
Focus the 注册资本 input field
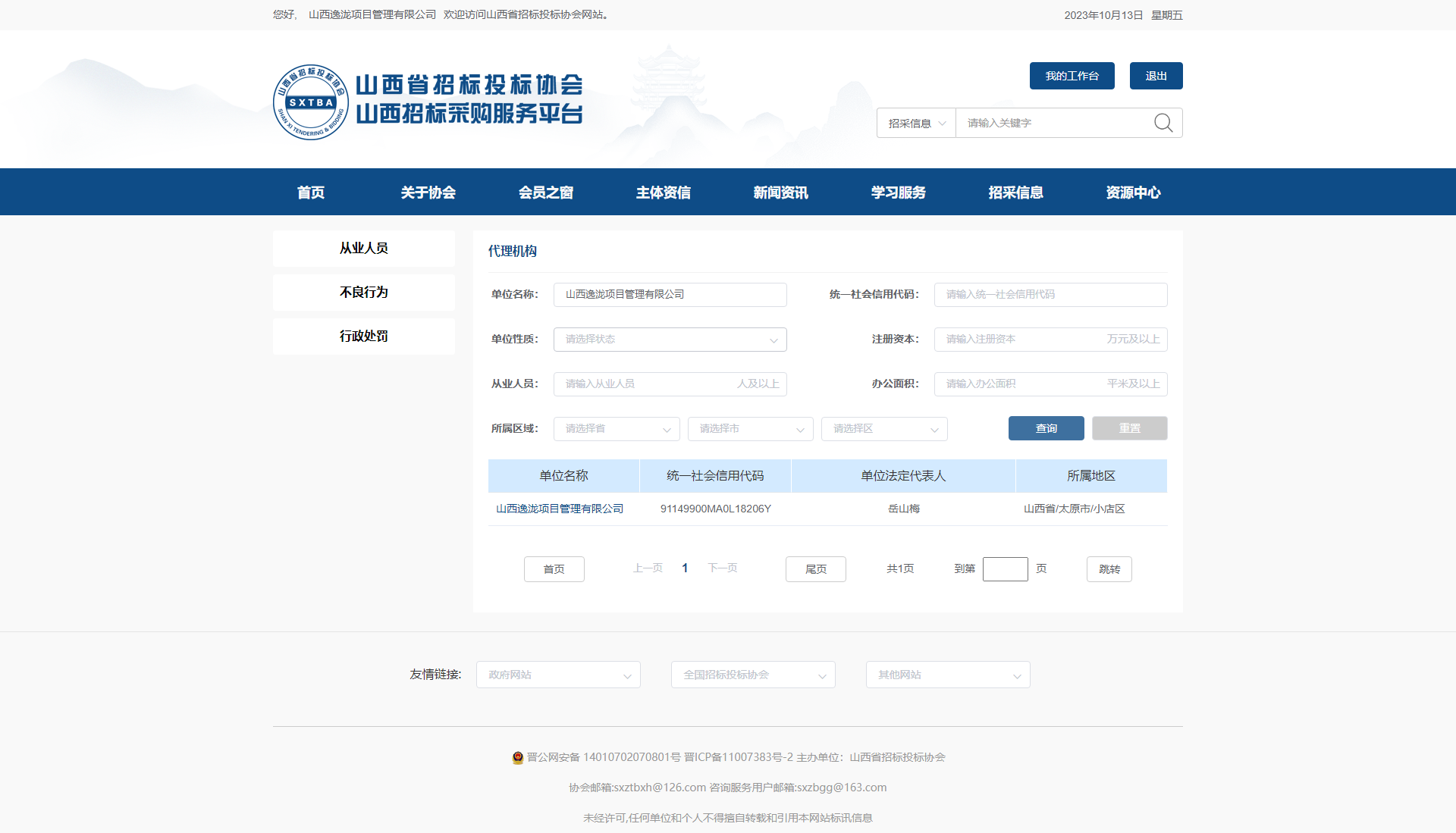(1051, 340)
